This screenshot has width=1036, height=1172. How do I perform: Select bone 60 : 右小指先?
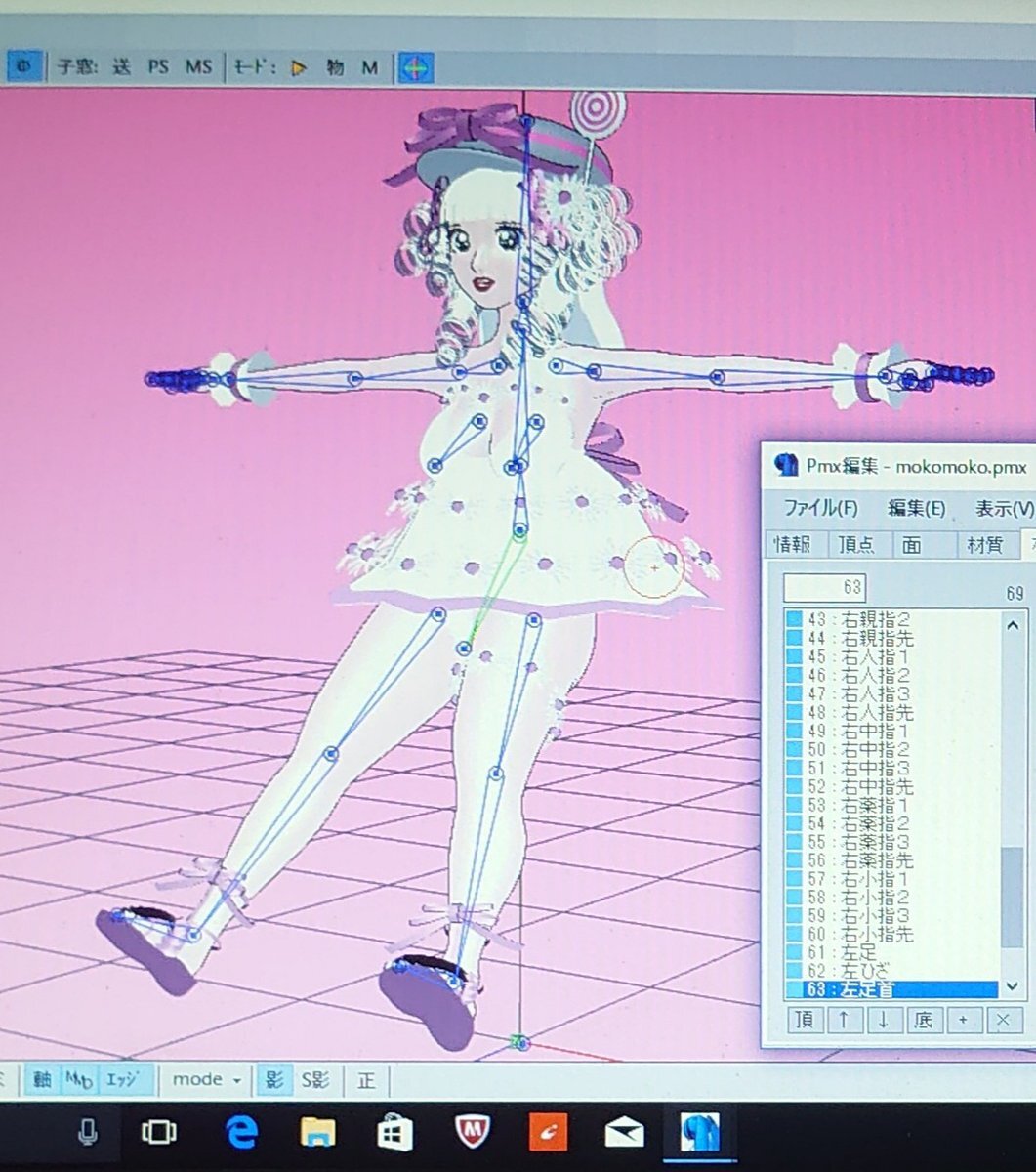point(892,935)
